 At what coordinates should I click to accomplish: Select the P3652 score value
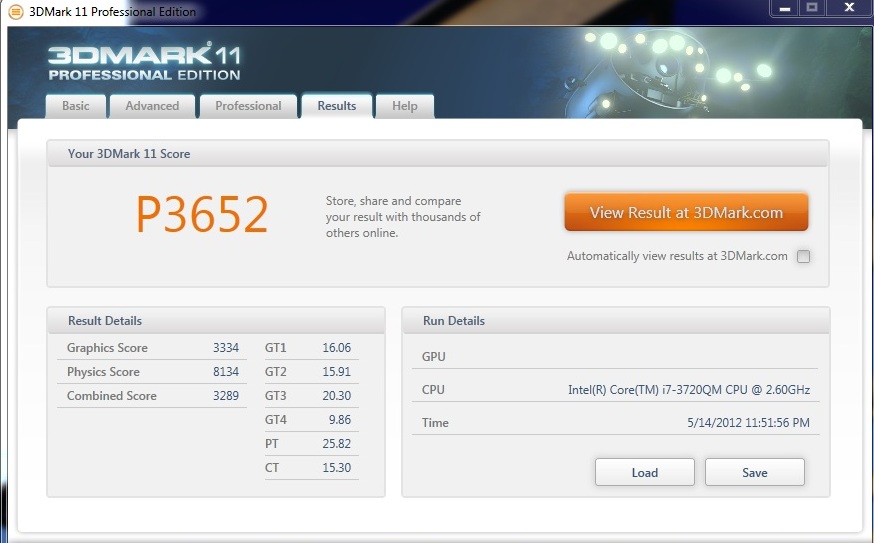(x=202, y=215)
